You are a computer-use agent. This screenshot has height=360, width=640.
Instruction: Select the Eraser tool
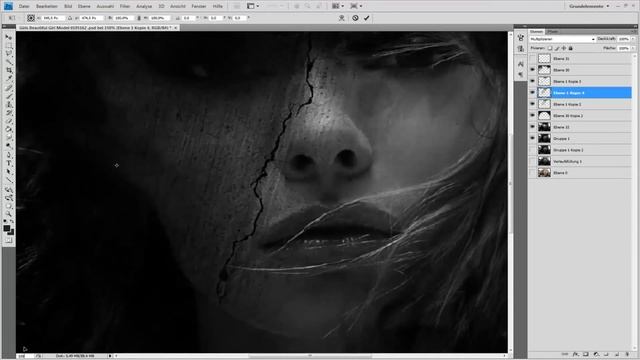click(9, 121)
